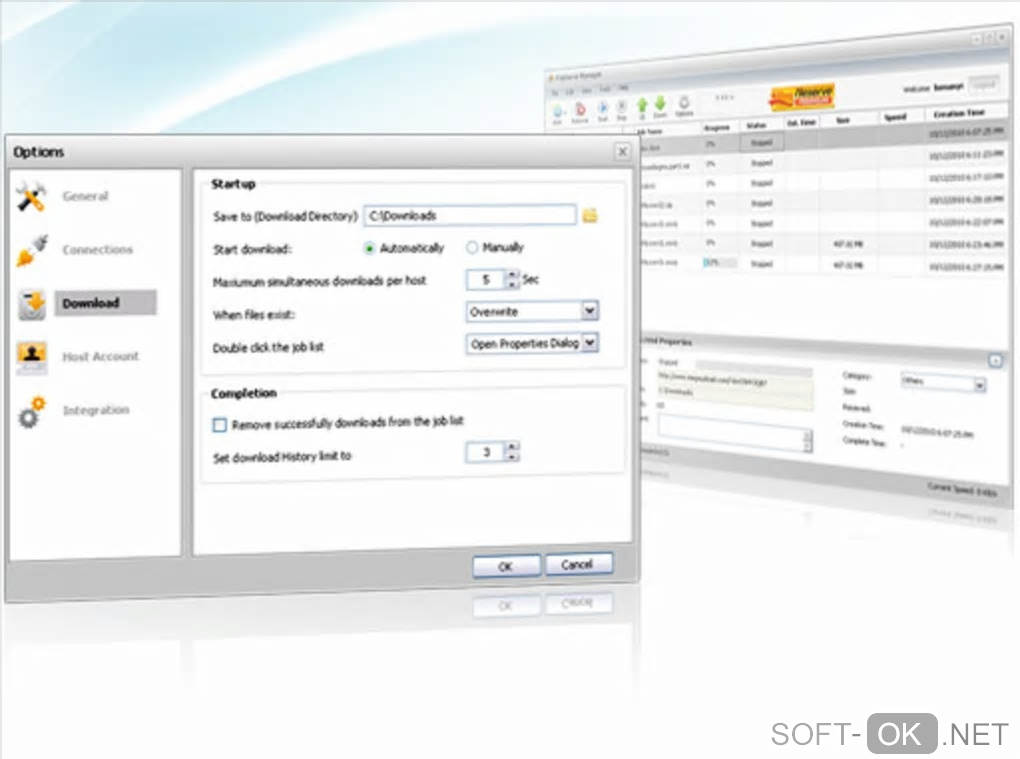Click the Download category arrow icon
The image size is (1020, 759).
[x=32, y=304]
